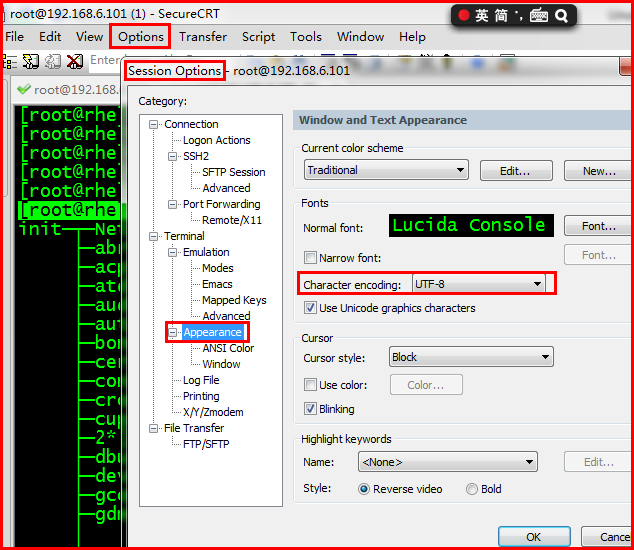634x550 pixels.
Task: Open the File menu
Action: click(x=15, y=37)
